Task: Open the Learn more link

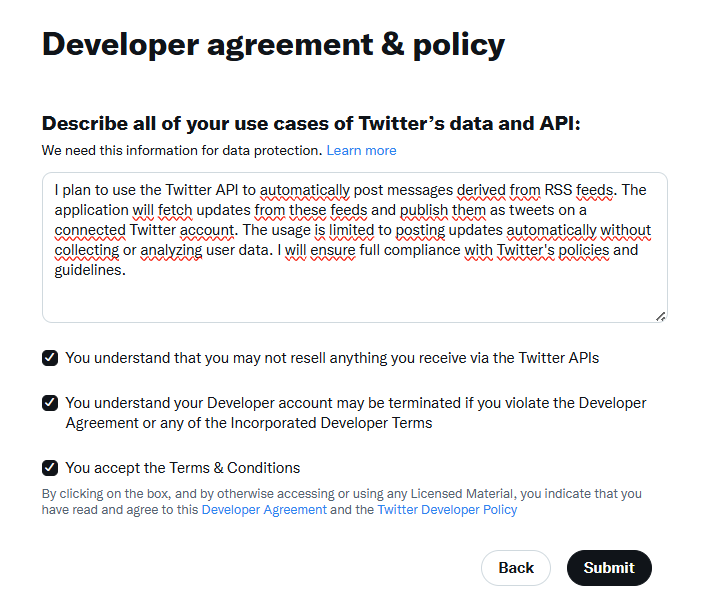Action: pos(361,151)
